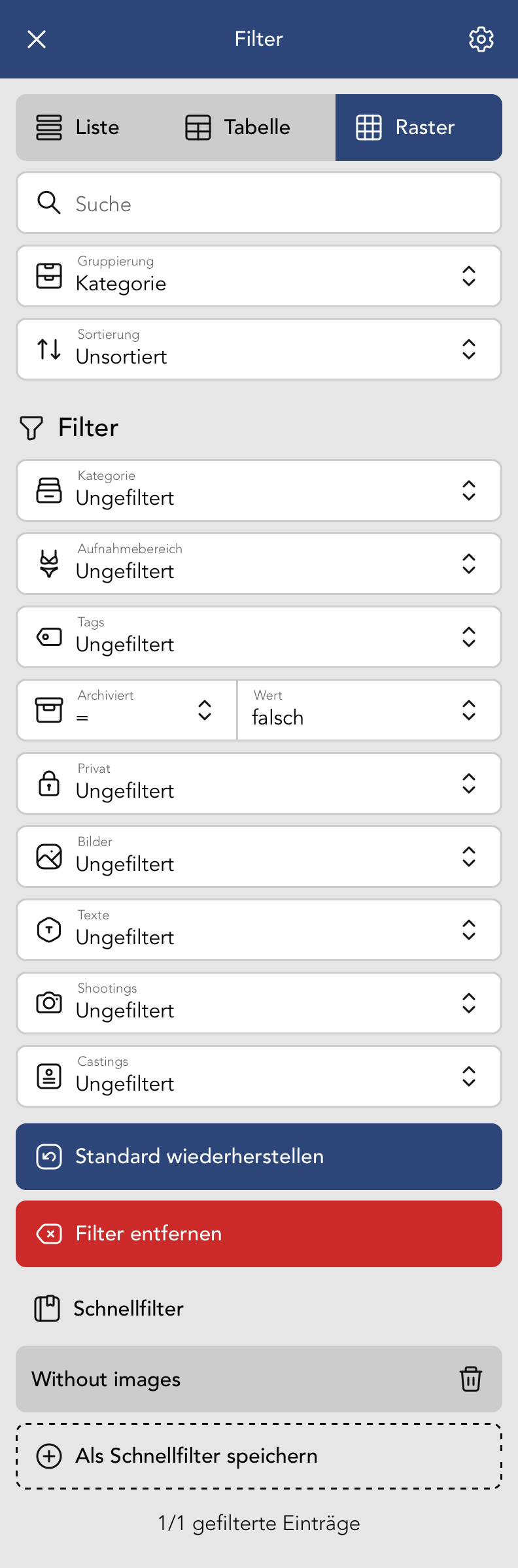Click the Aufnahmebereich lingerie icon
Screen dimensions: 518x1568
[48, 564]
